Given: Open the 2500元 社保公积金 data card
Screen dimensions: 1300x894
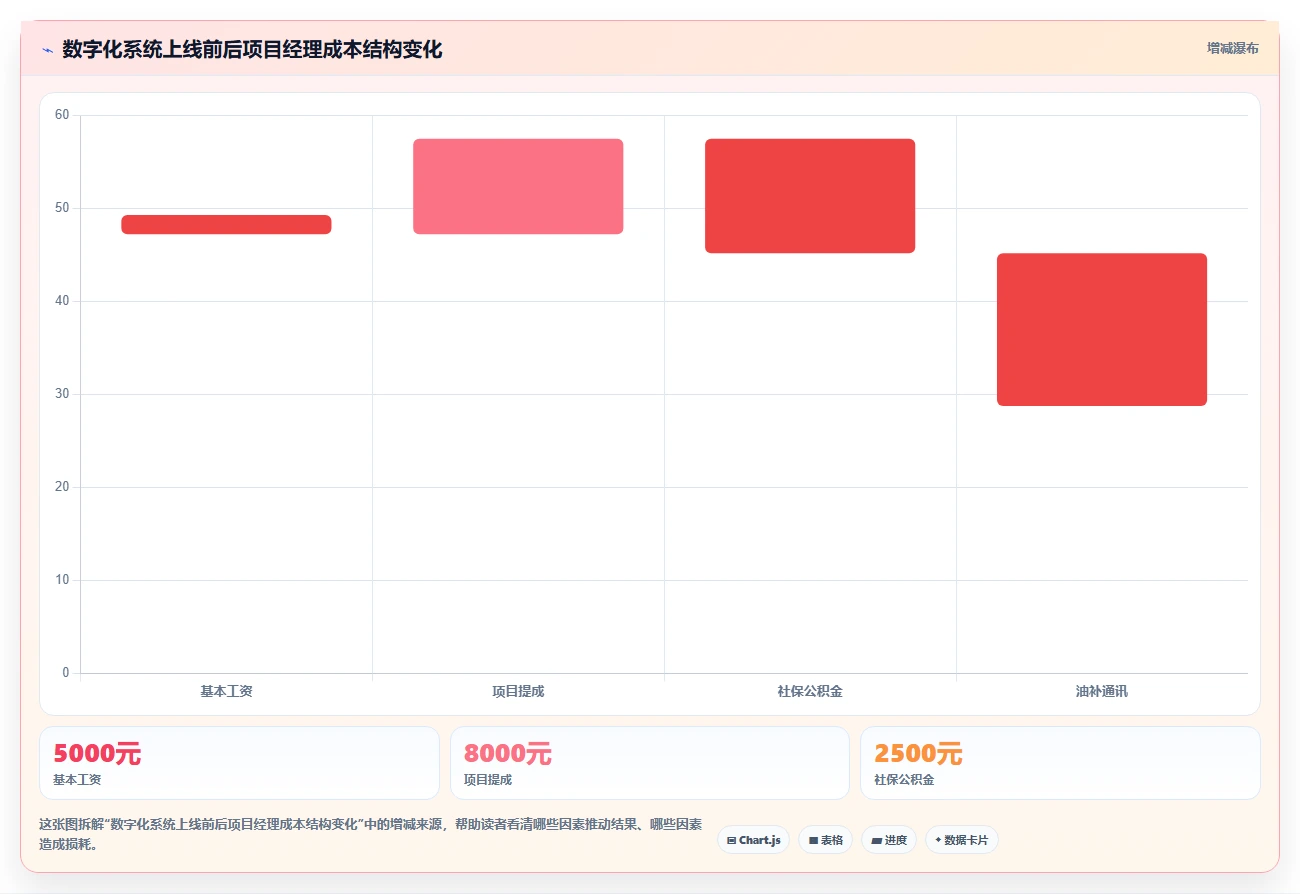Looking at the screenshot, I should [x=1060, y=763].
